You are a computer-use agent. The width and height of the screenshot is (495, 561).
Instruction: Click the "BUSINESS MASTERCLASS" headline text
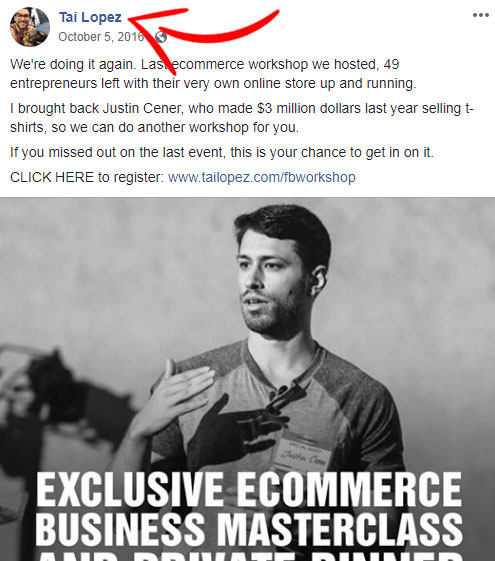[x=249, y=529]
